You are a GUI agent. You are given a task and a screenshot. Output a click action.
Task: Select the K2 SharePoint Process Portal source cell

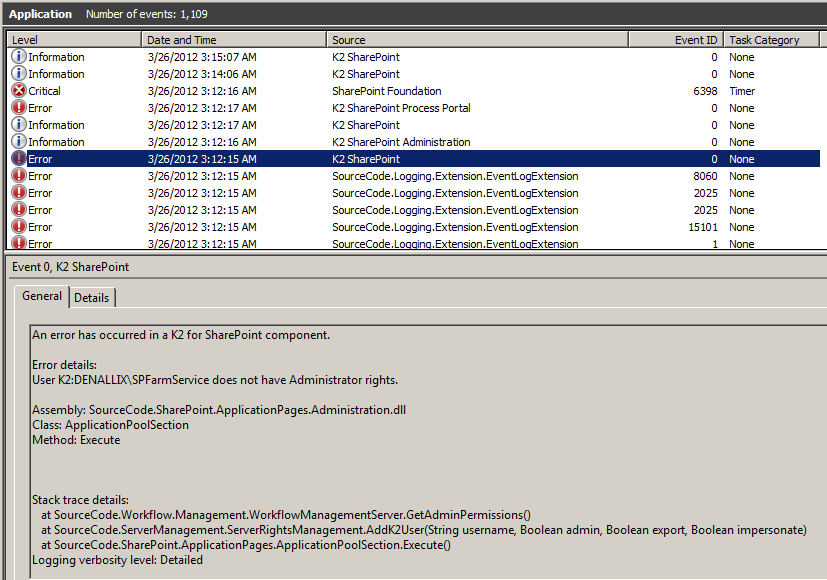pos(401,108)
